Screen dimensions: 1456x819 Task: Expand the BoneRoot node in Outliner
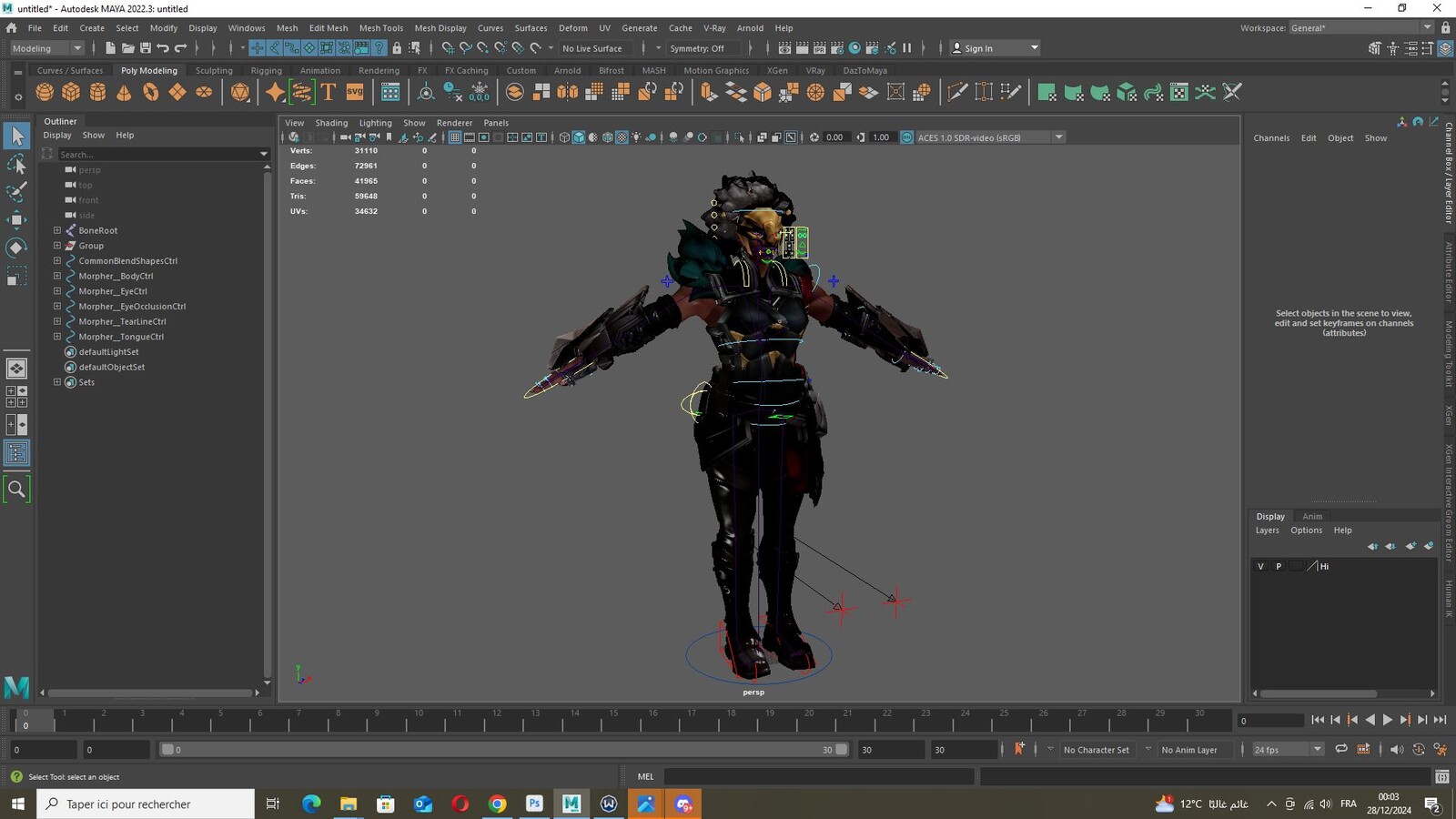coord(57,230)
